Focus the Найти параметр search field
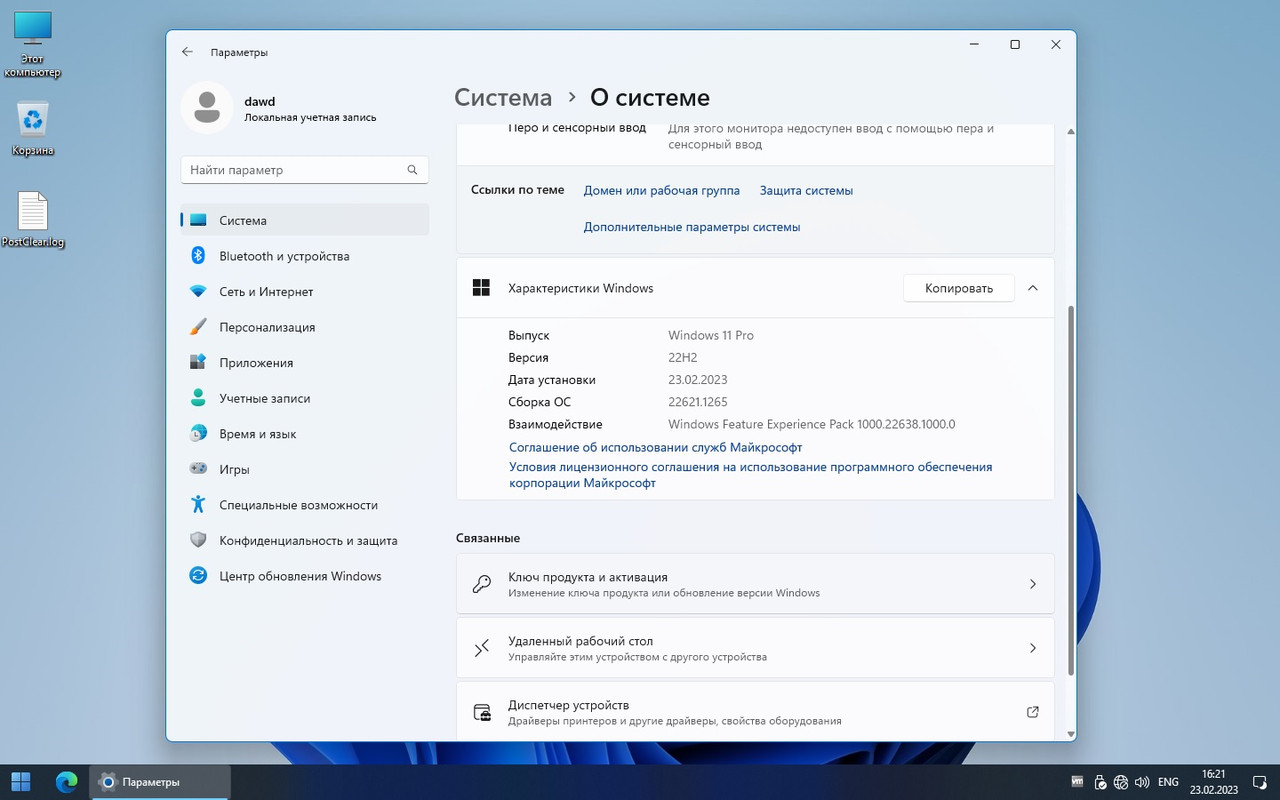 (x=304, y=170)
